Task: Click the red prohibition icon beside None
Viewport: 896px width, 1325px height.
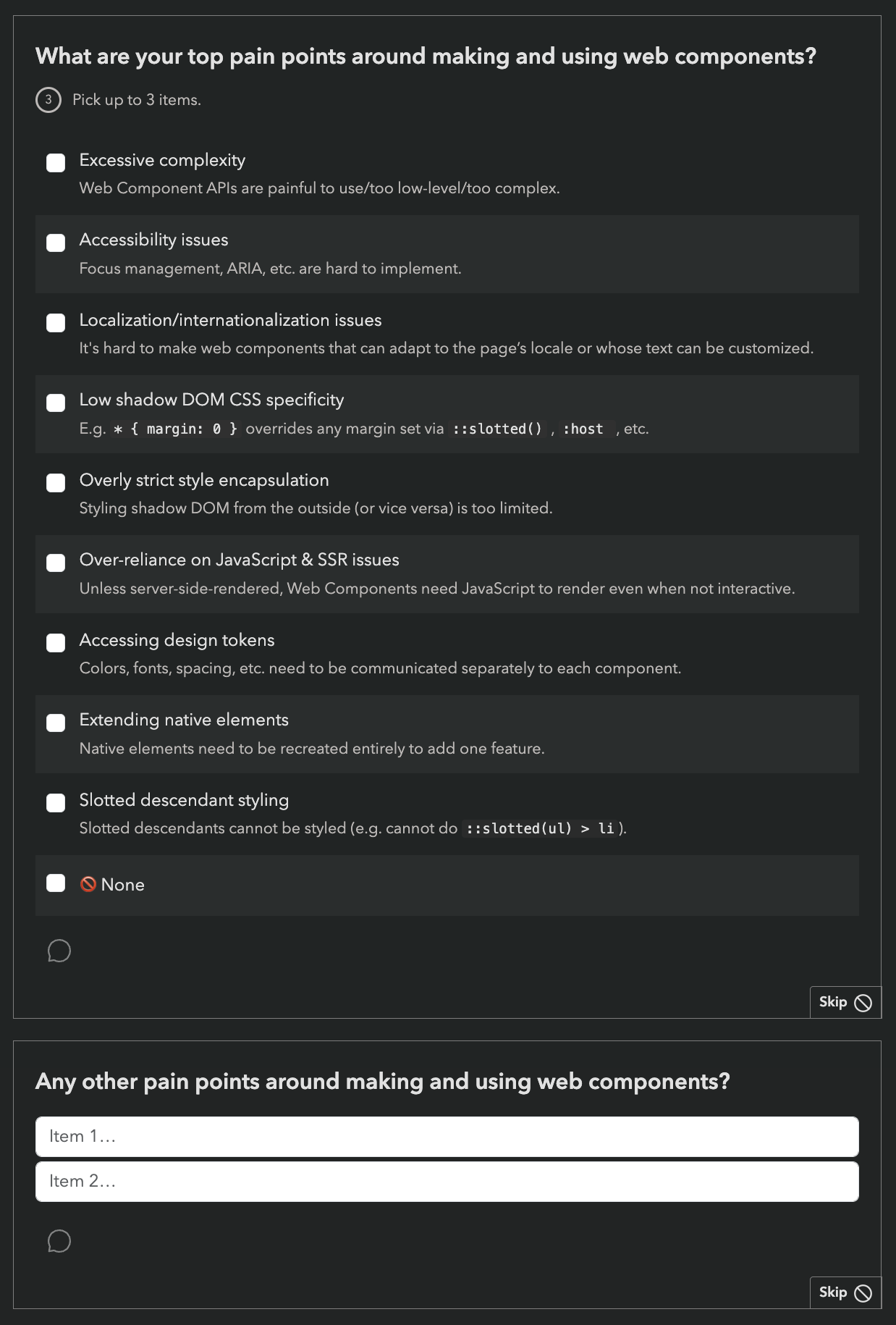Action: tap(88, 884)
